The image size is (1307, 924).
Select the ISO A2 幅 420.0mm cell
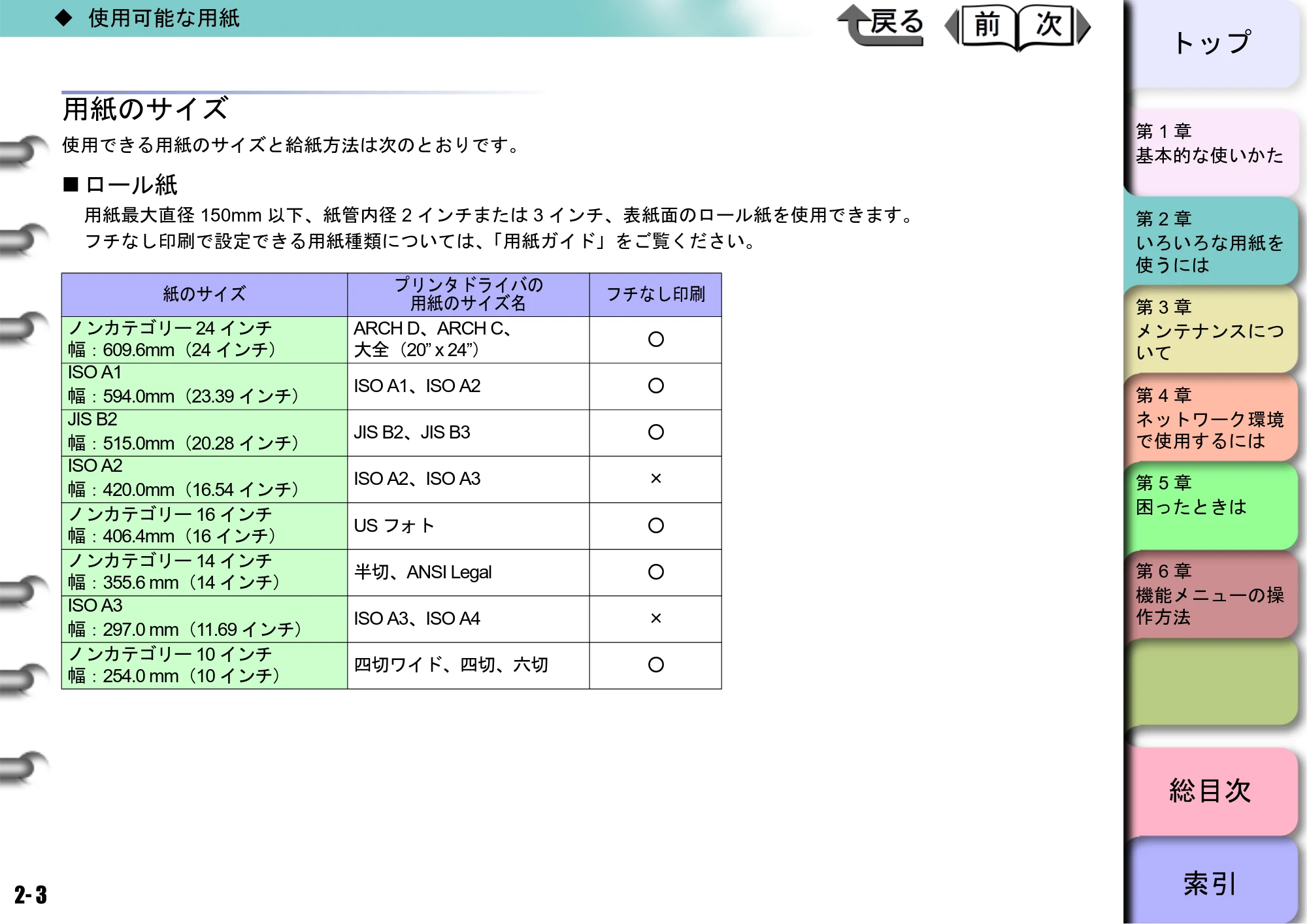click(205, 479)
